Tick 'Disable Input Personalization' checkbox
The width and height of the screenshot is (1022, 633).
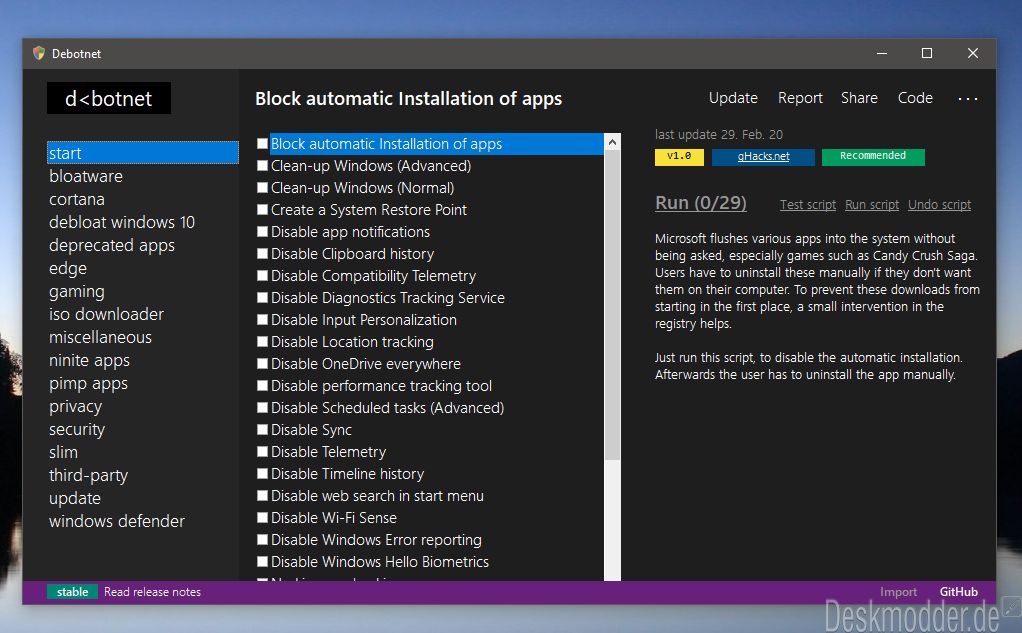point(262,319)
